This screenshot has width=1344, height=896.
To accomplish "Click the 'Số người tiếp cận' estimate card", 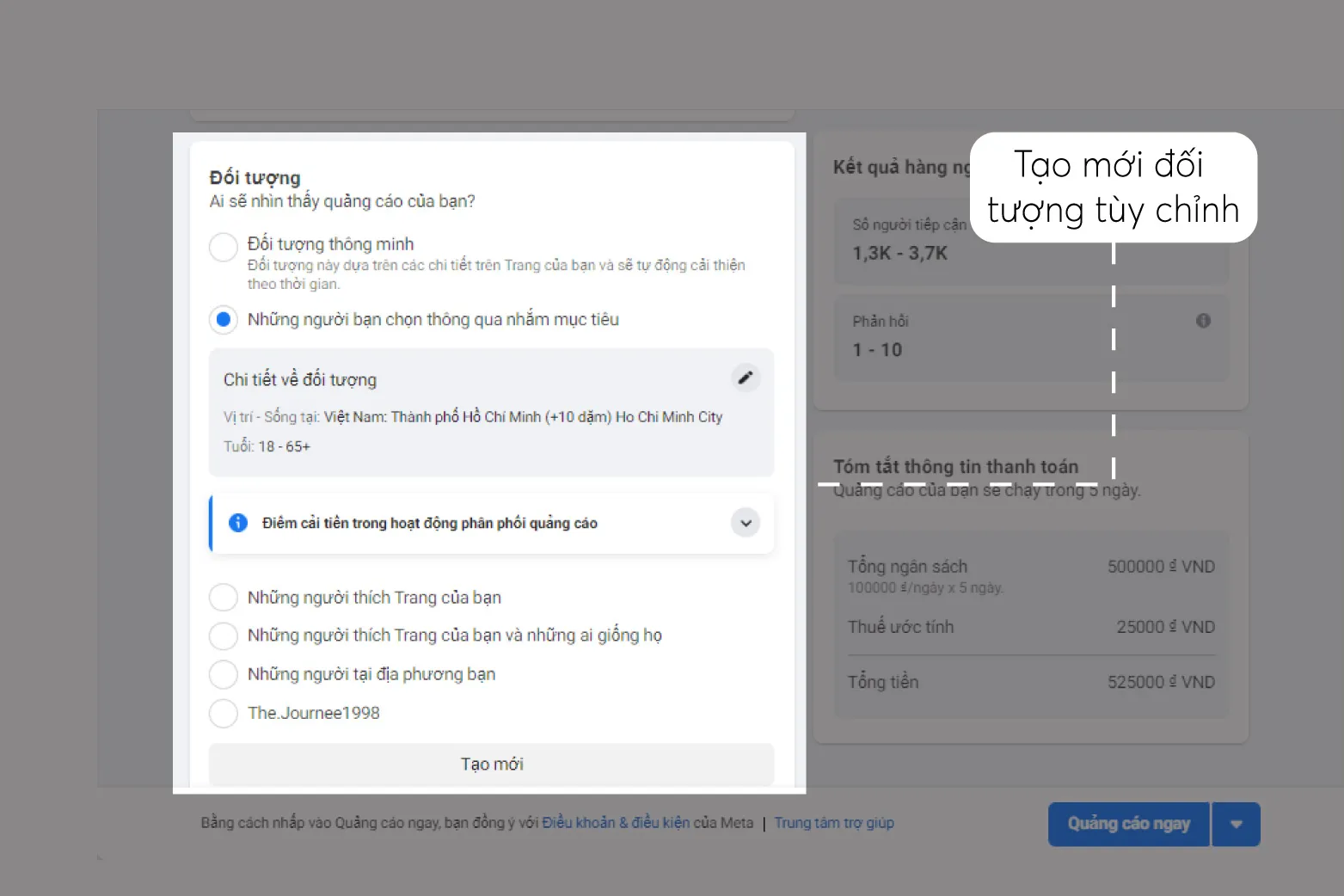I will 946,241.
